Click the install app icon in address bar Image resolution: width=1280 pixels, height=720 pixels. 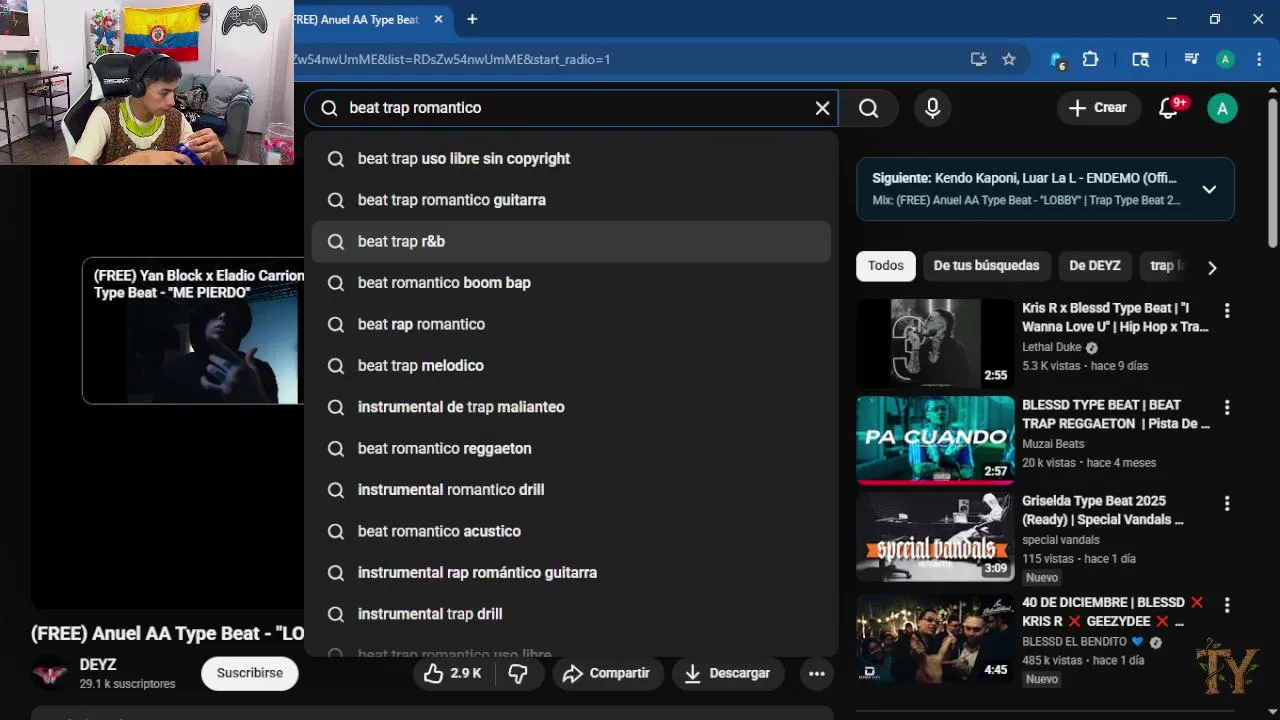pos(978,59)
